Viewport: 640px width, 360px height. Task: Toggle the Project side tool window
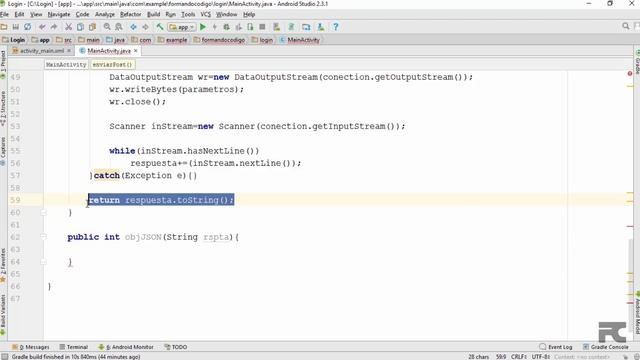[3, 63]
